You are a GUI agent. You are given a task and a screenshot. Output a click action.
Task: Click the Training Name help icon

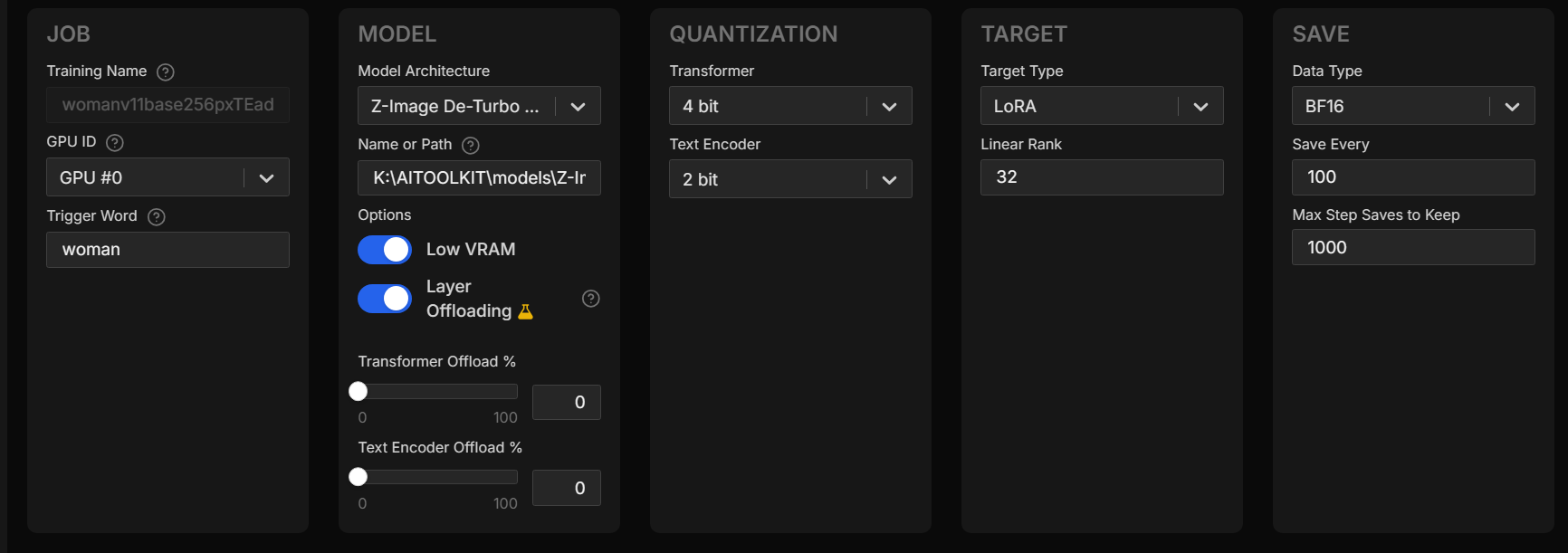tap(166, 72)
